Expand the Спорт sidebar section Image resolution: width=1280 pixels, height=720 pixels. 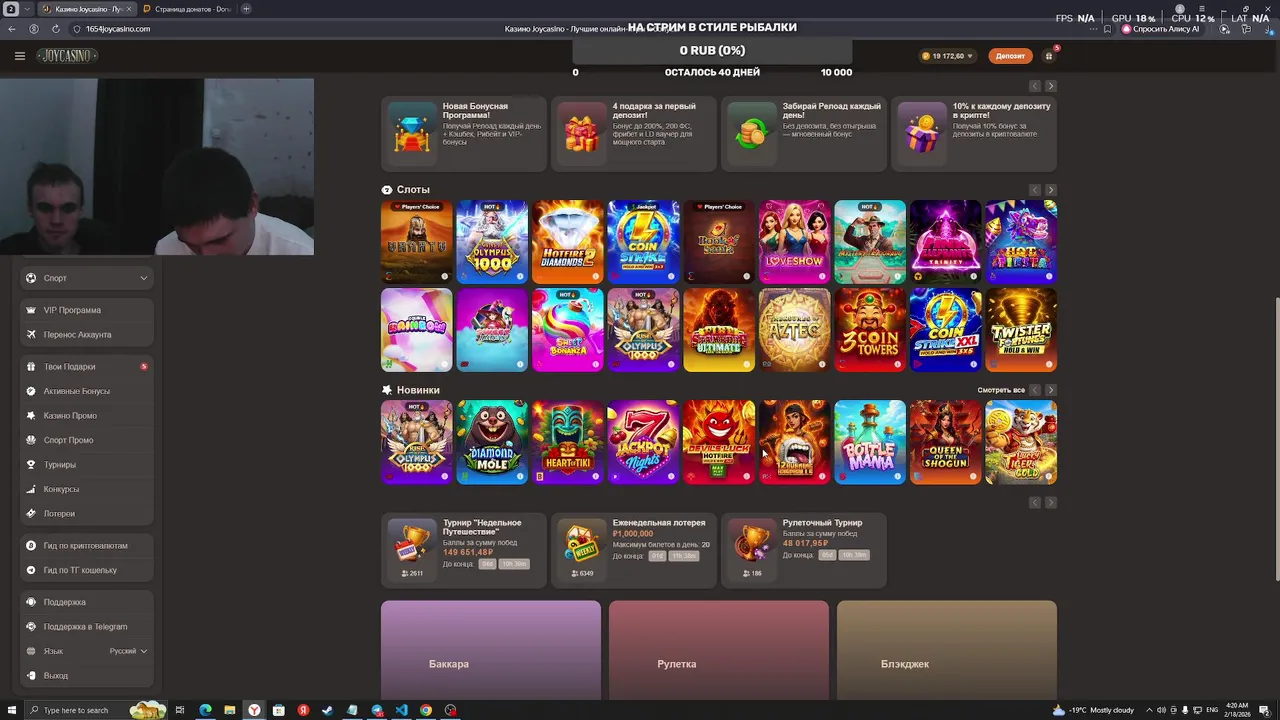point(87,278)
